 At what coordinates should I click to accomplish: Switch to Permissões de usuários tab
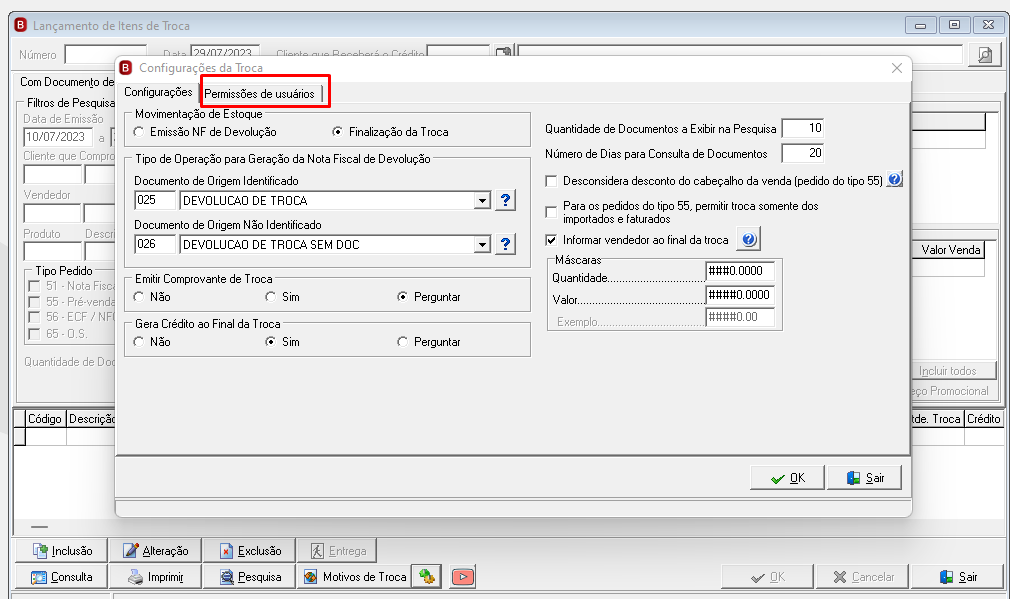coord(260,93)
